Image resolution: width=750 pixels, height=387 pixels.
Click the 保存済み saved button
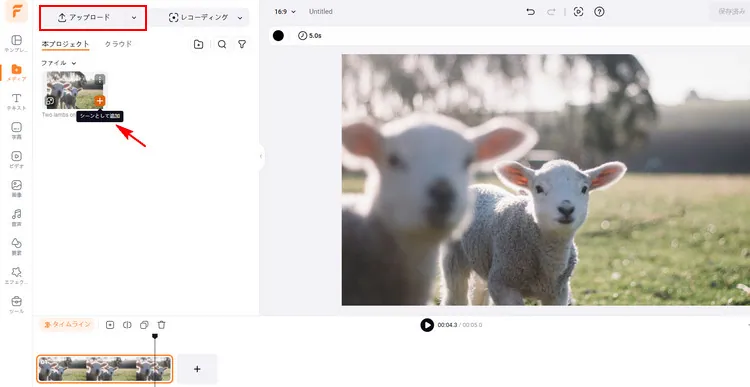(730, 11)
